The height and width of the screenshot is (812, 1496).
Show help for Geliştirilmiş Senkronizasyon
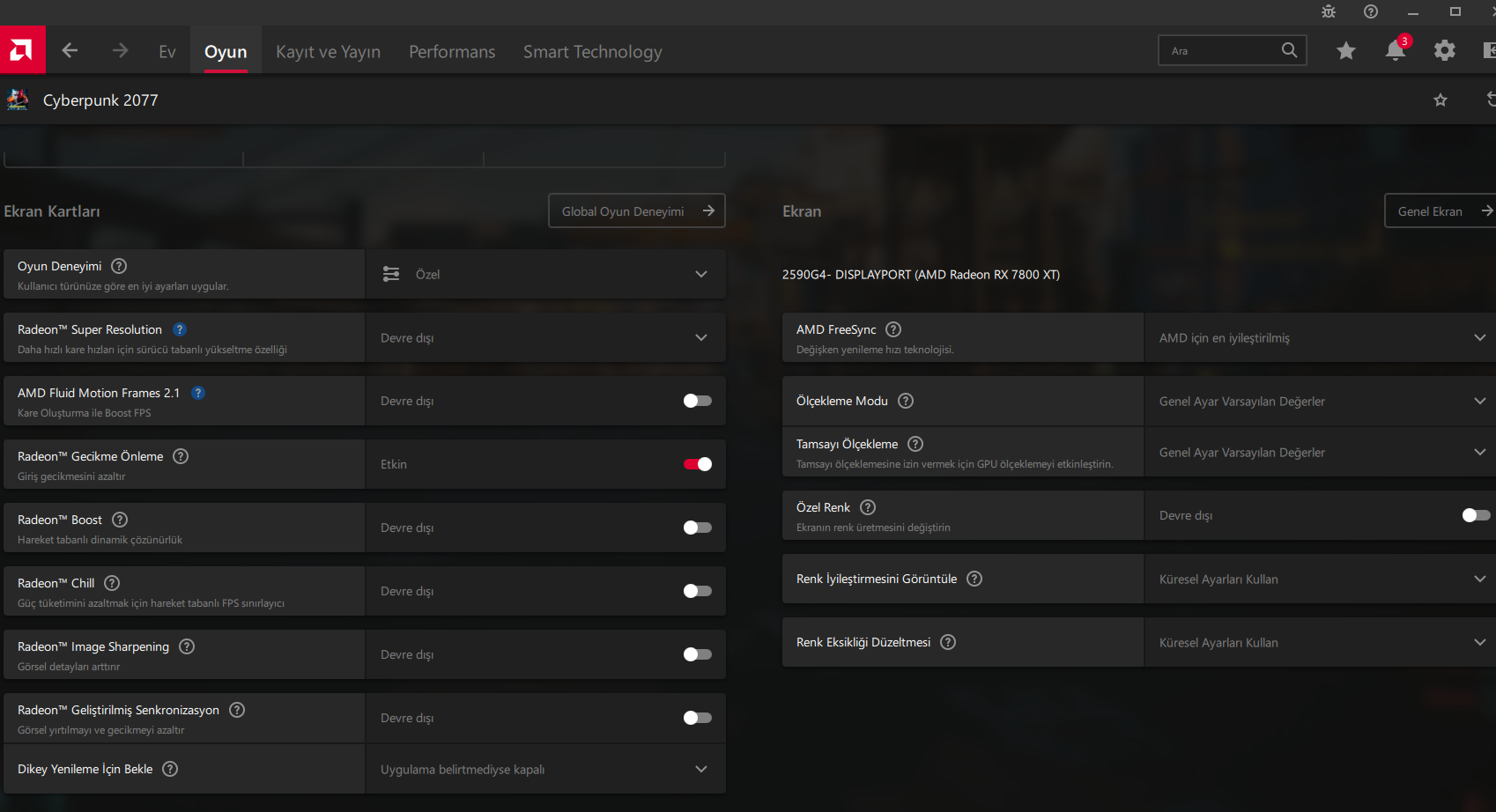(237, 710)
